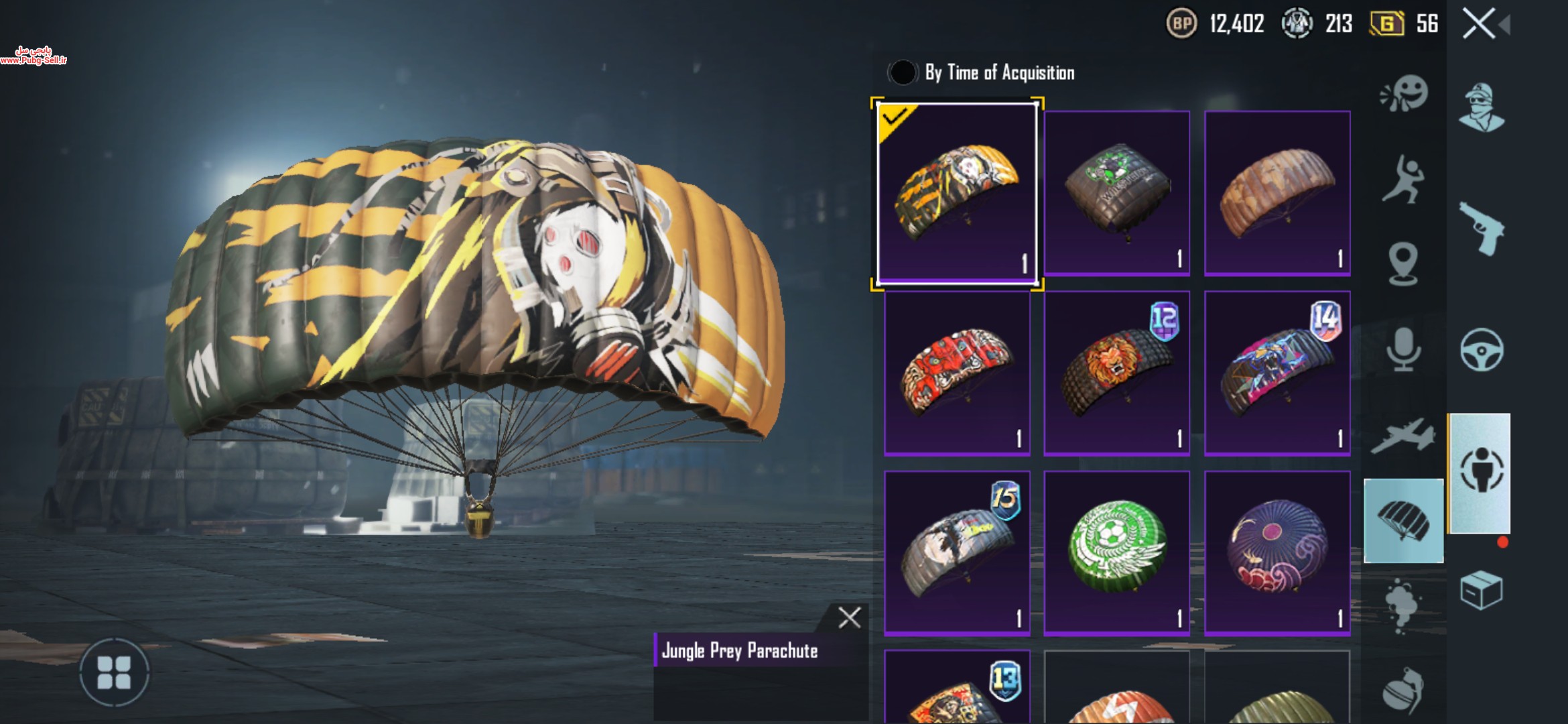Open the character outfit category
The width and height of the screenshot is (1568, 724).
pos(1482,107)
